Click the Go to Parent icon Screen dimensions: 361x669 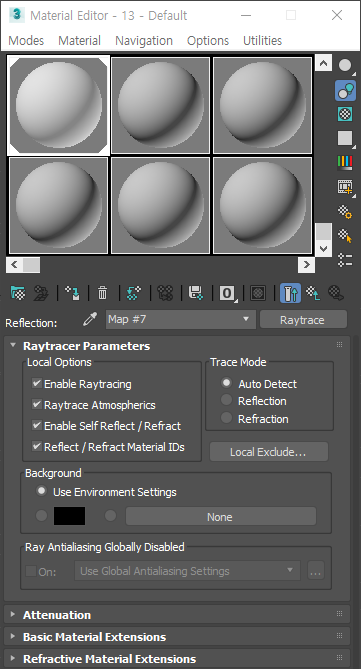(313, 293)
